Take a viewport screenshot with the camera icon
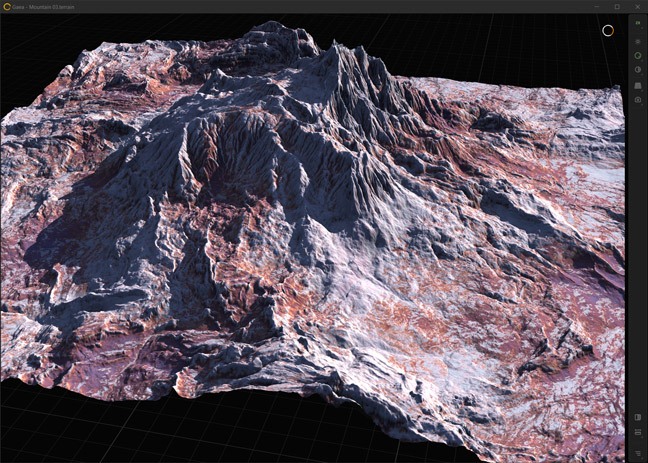The height and width of the screenshot is (463, 648). point(638,100)
